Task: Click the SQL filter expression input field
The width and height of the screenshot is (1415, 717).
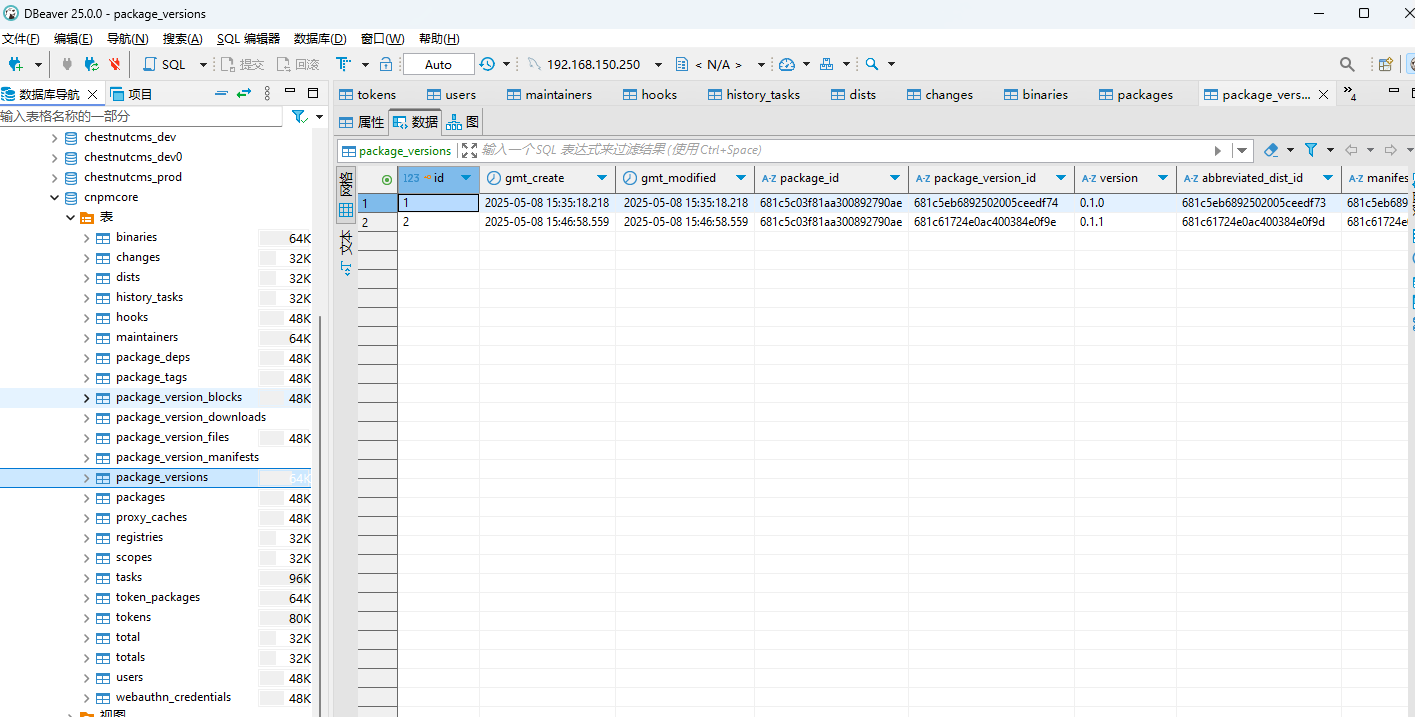Action: coord(840,150)
